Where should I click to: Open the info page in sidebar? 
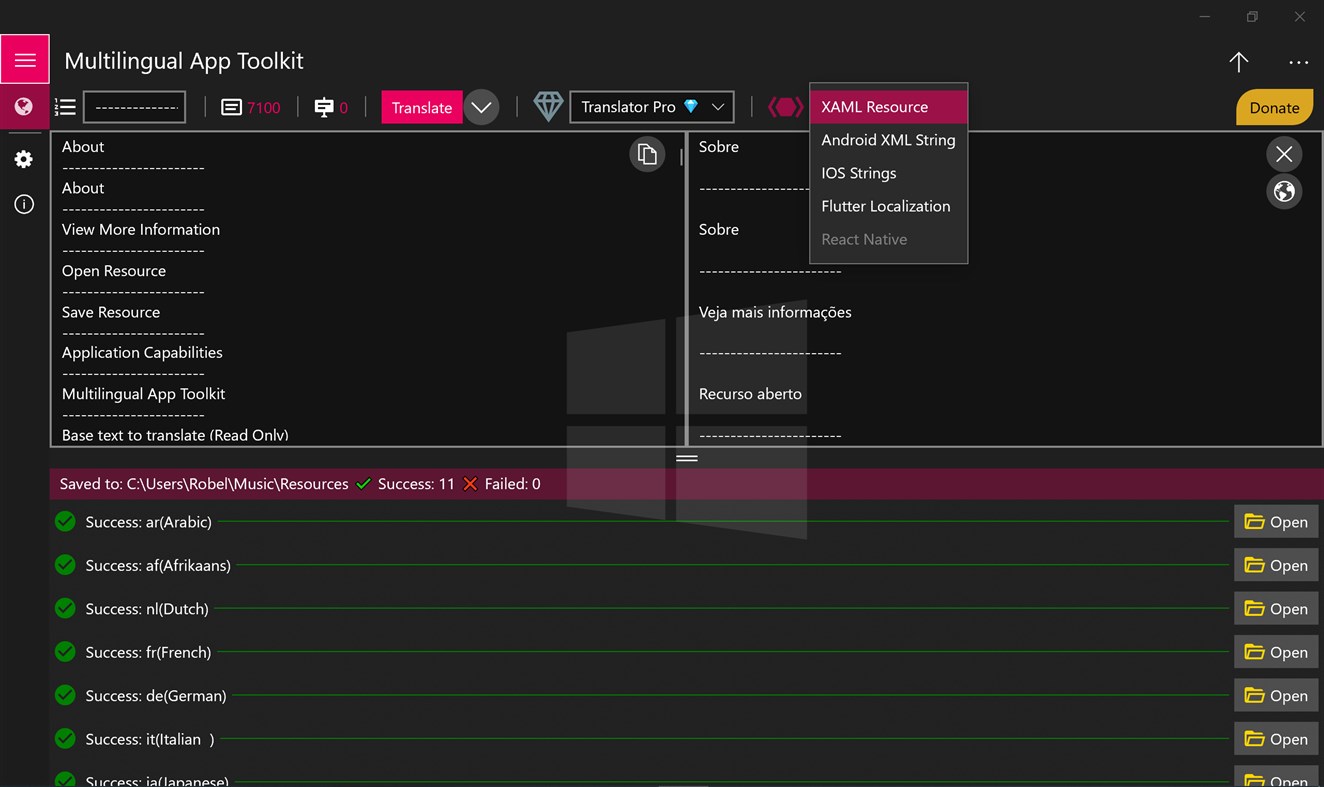pyautogui.click(x=24, y=204)
